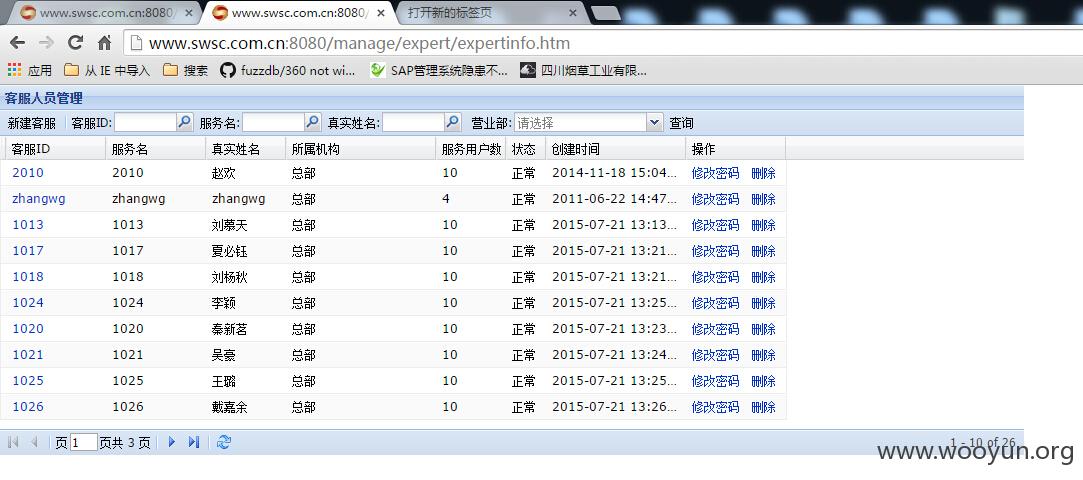Delete the customer 1026 row
The width and height of the screenshot is (1083, 480).
(763, 407)
